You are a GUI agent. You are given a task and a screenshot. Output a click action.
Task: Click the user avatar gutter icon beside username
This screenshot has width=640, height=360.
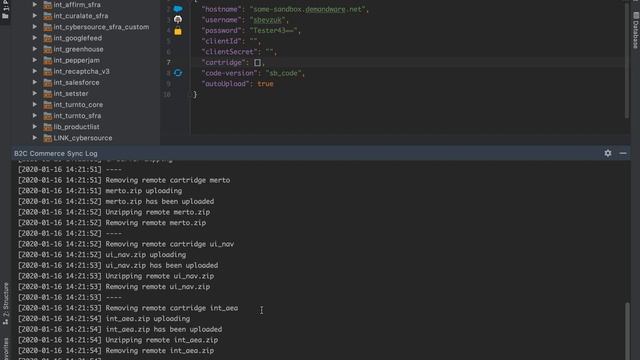point(178,19)
